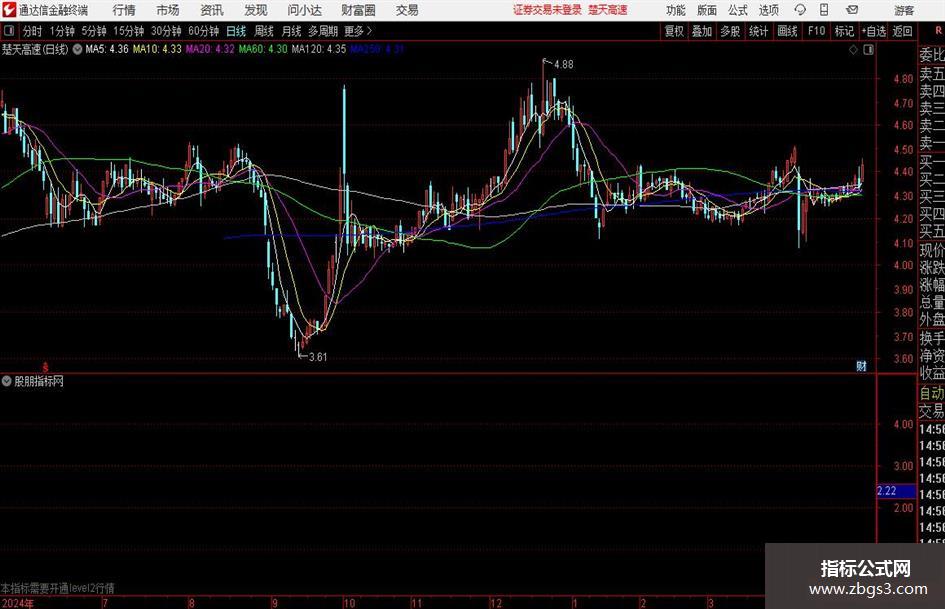Image resolution: width=945 pixels, height=609 pixels.
Task: Open the envelope message icon
Action: tap(852, 10)
